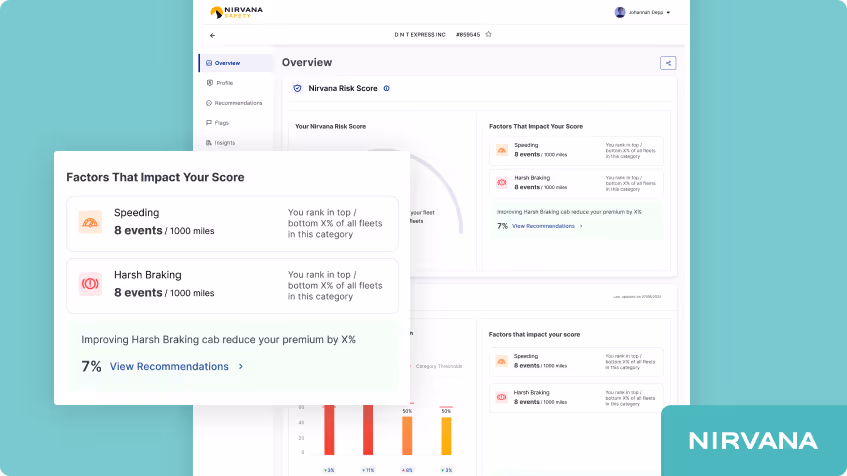Click the large '7%' value in enlarged callout

tap(91, 366)
